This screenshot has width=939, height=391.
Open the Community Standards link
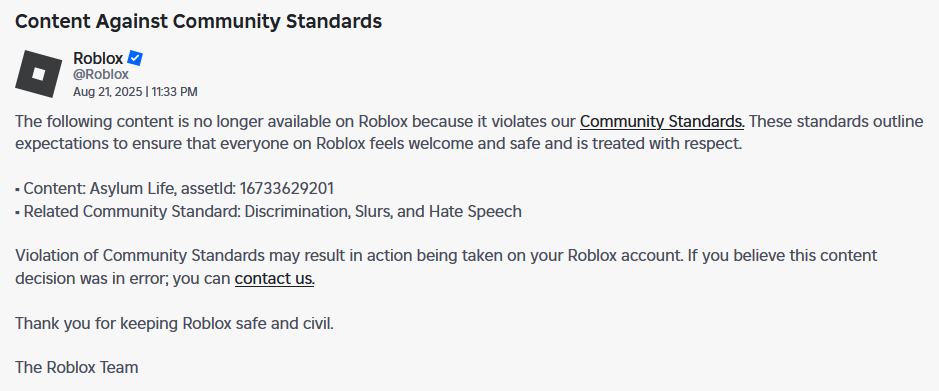coord(662,122)
